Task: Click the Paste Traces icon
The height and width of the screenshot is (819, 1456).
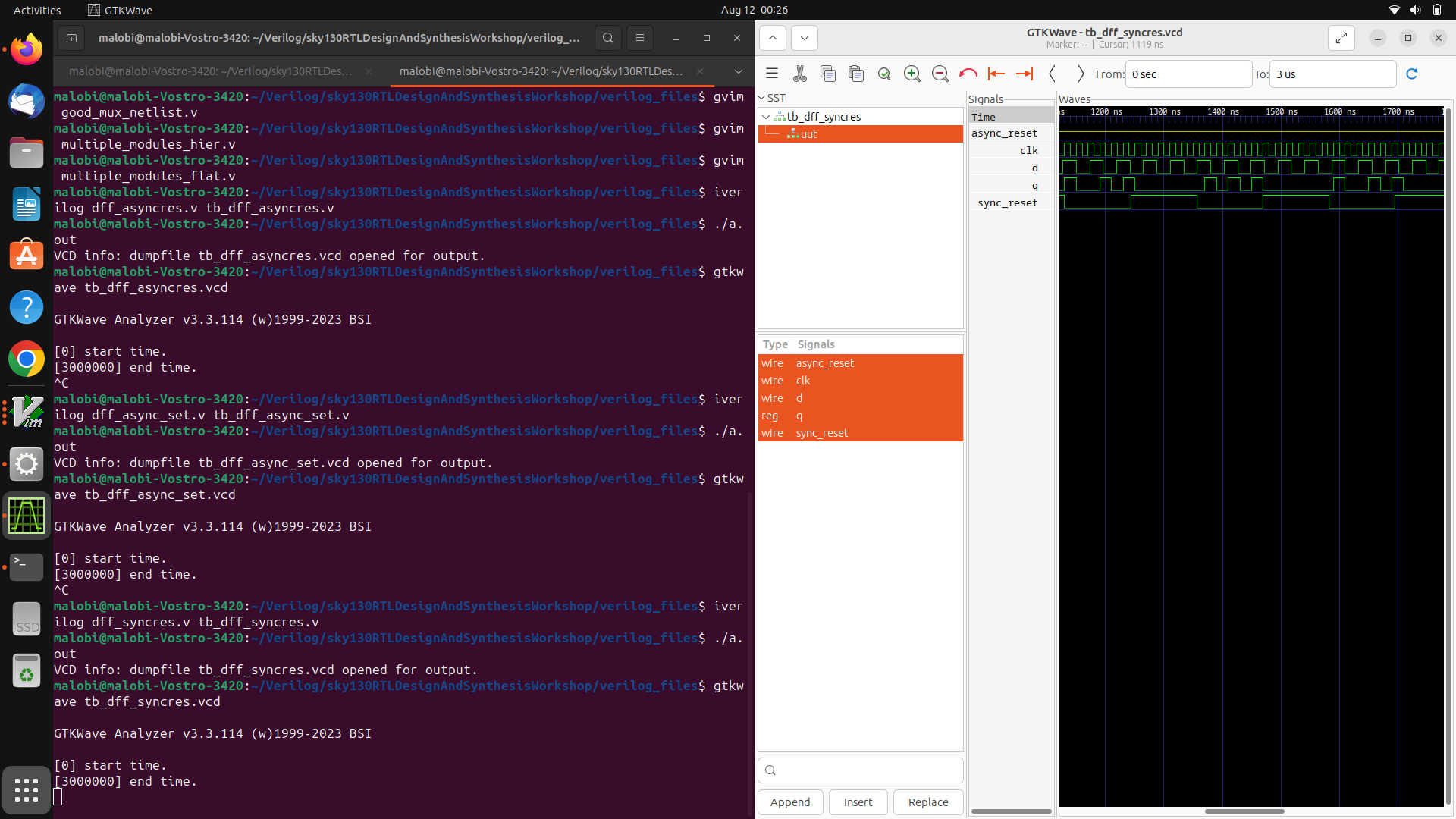Action: click(856, 74)
